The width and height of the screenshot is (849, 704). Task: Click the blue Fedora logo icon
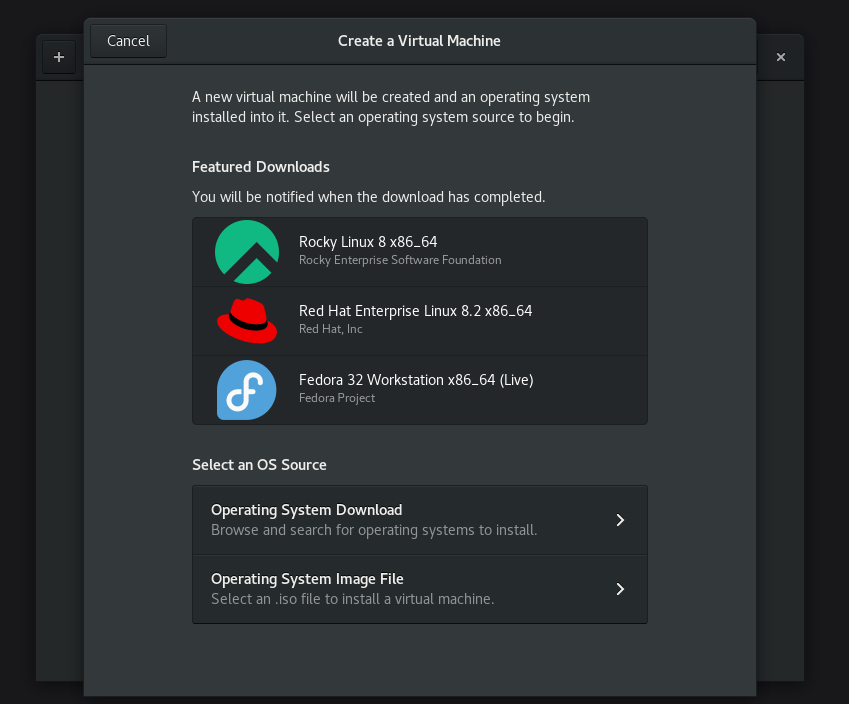[246, 389]
